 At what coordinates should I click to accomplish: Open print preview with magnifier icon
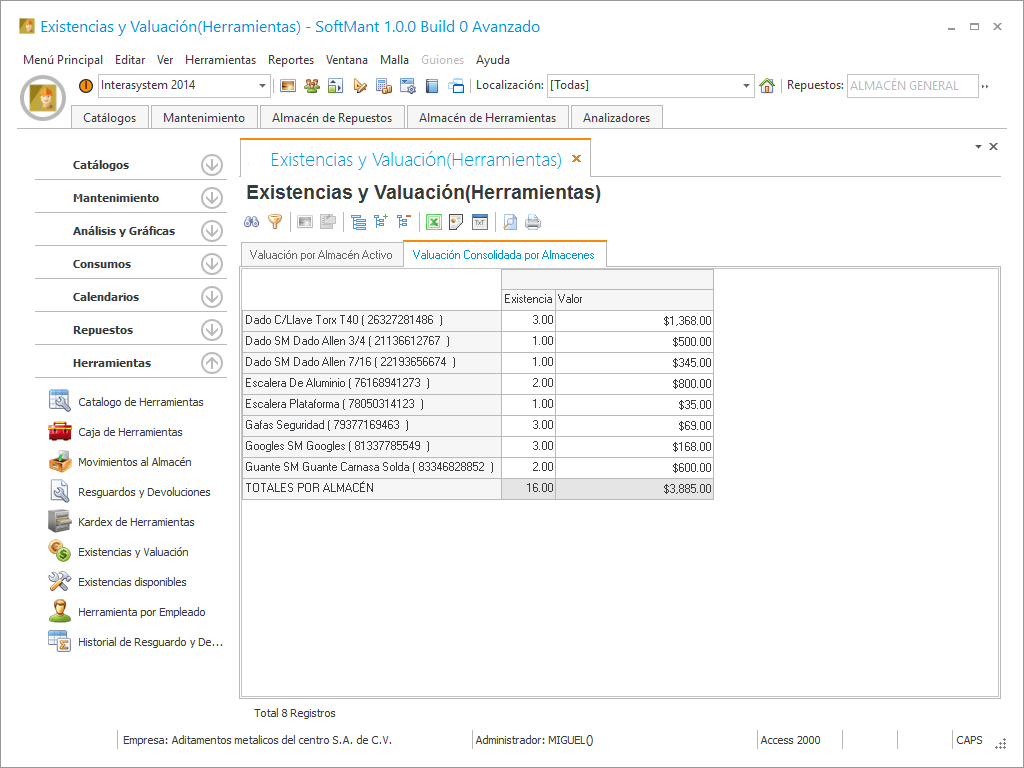510,222
